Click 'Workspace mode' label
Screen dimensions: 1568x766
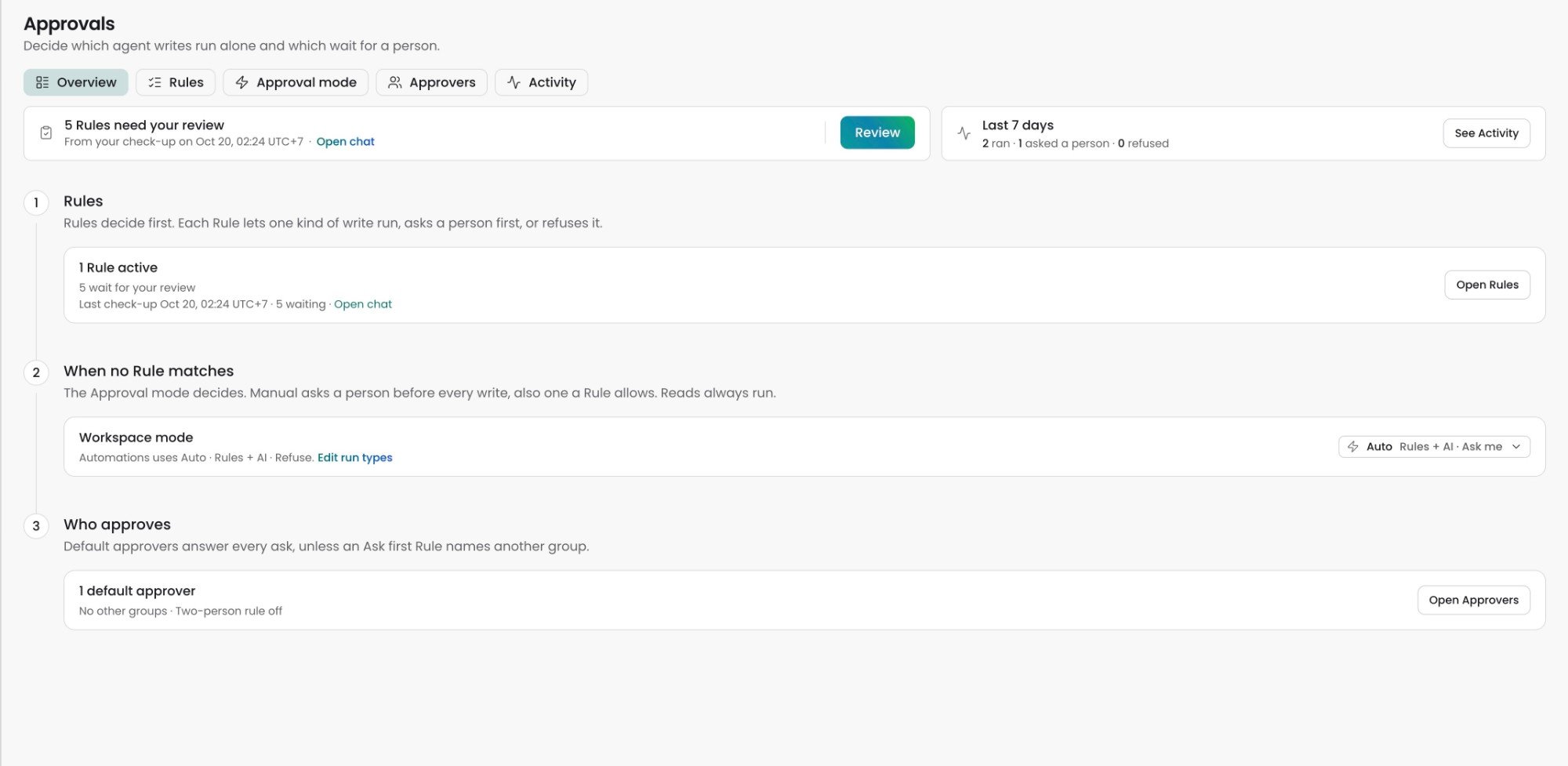click(x=136, y=437)
